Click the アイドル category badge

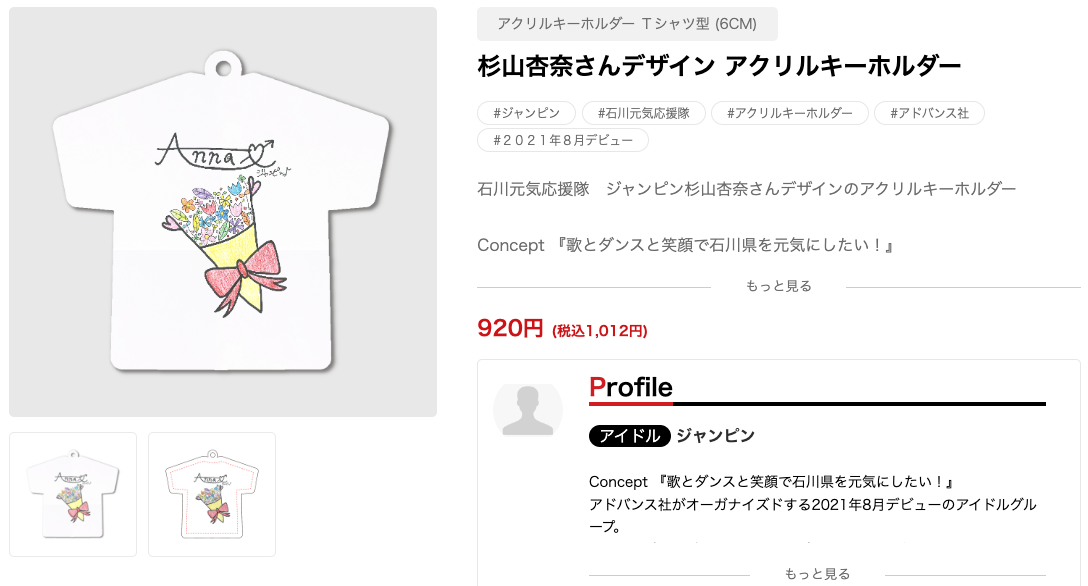pos(629,436)
